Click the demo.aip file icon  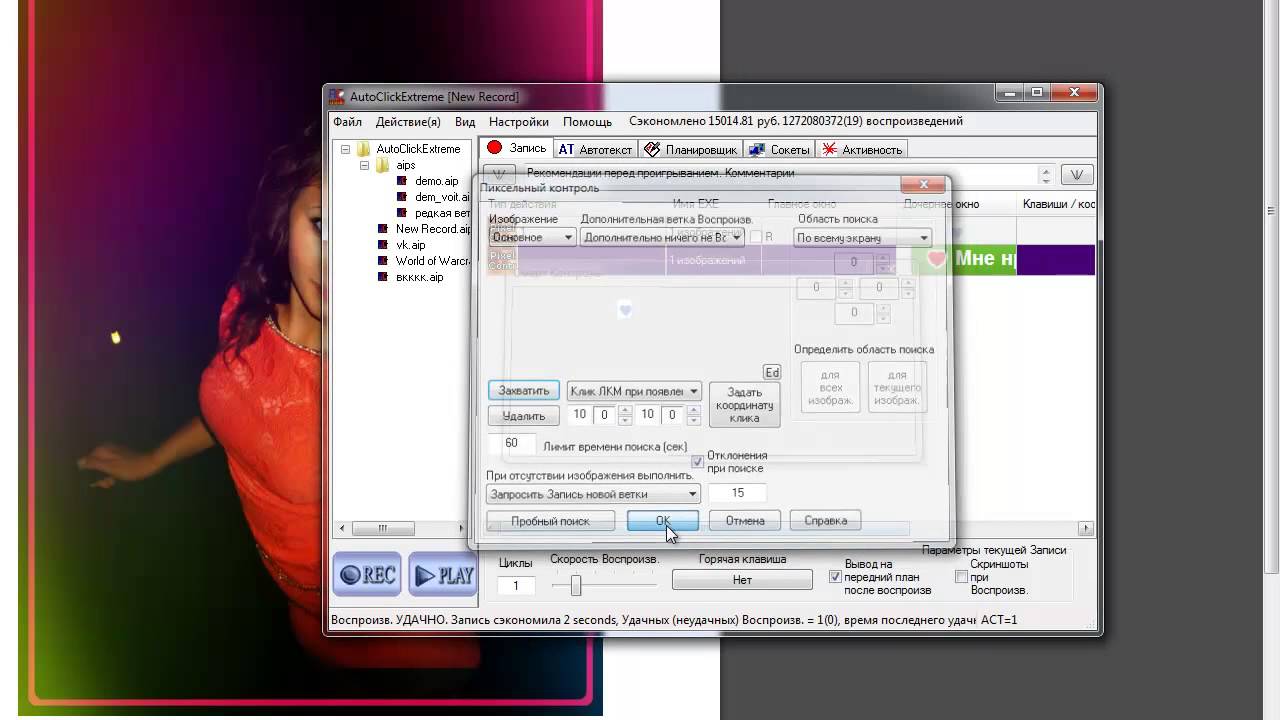tap(402, 181)
